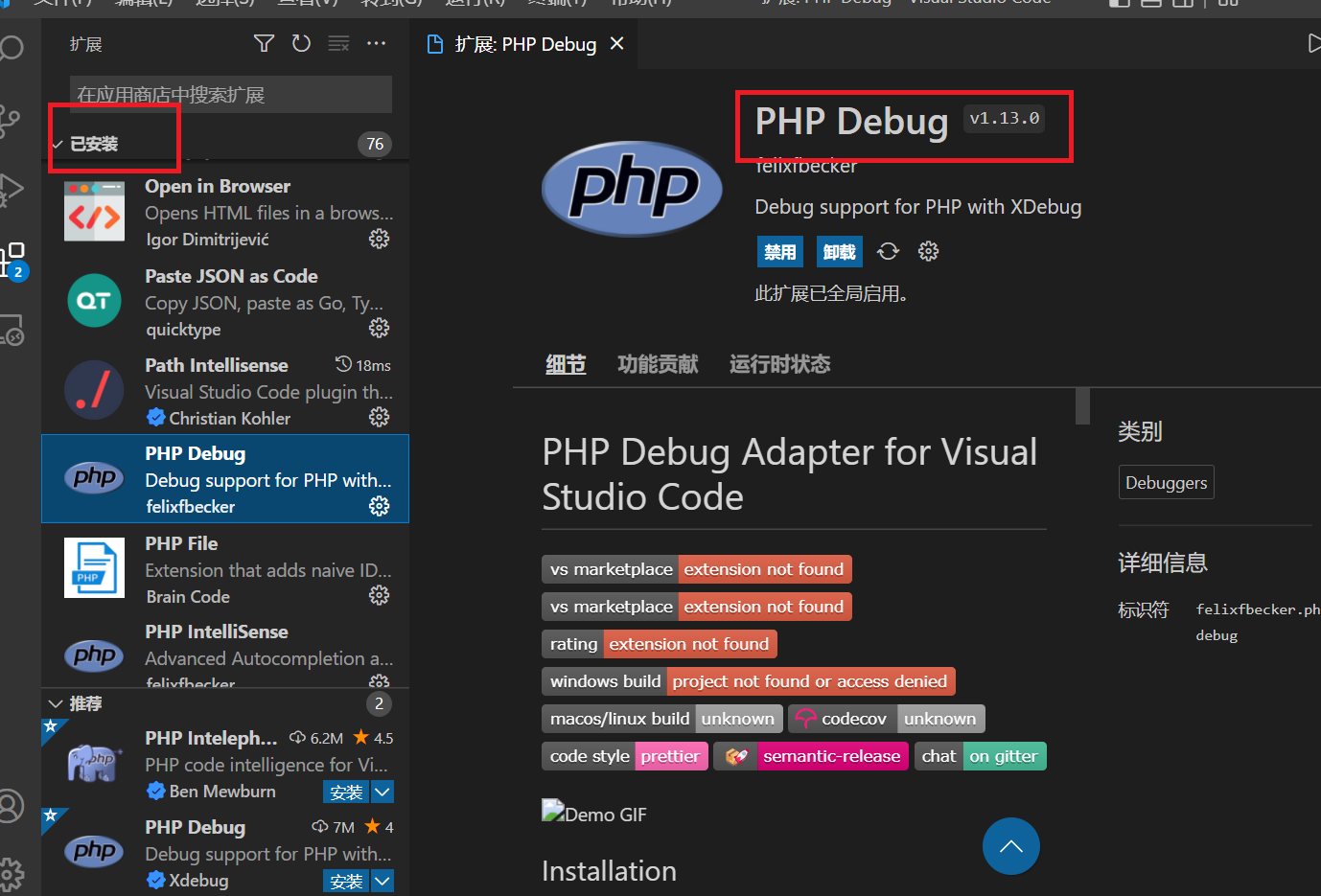The height and width of the screenshot is (896, 1321).
Task: Click the semantic-release badge
Action: (x=811, y=756)
